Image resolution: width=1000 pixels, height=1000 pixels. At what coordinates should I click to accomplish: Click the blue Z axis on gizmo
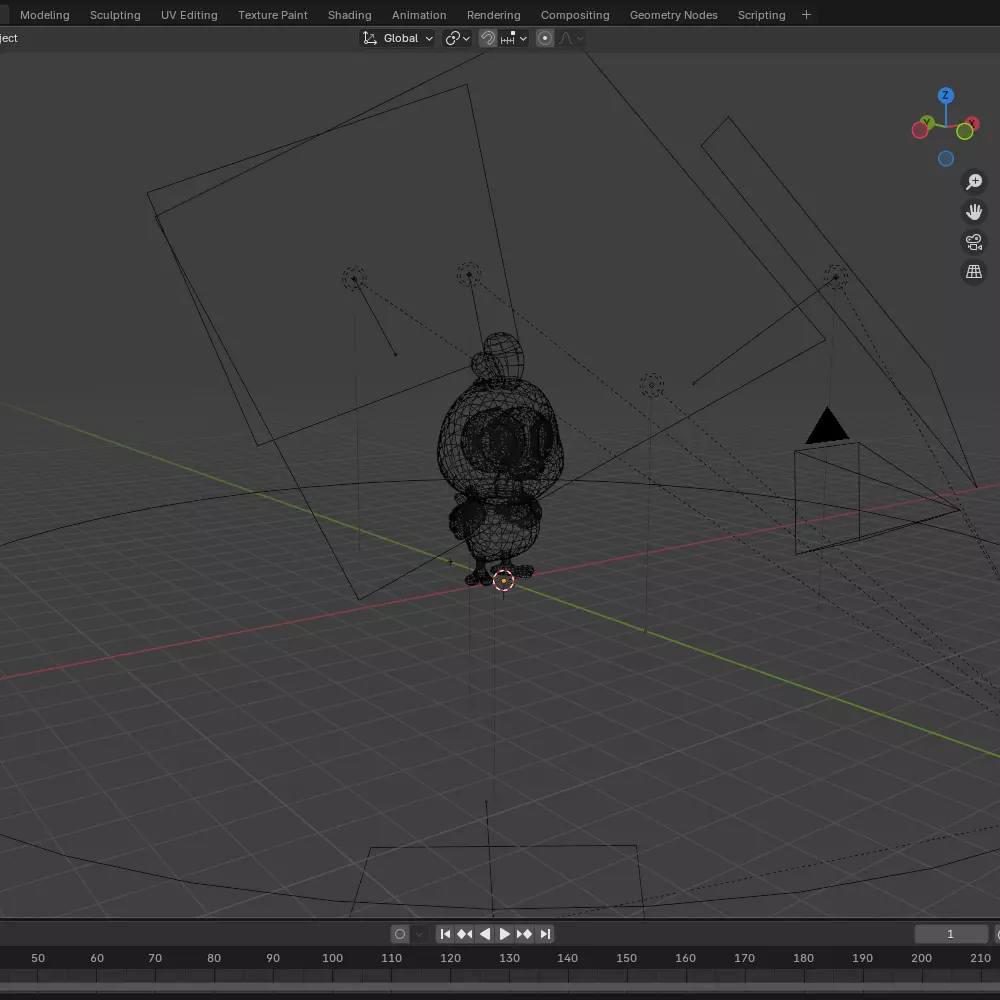pos(946,96)
